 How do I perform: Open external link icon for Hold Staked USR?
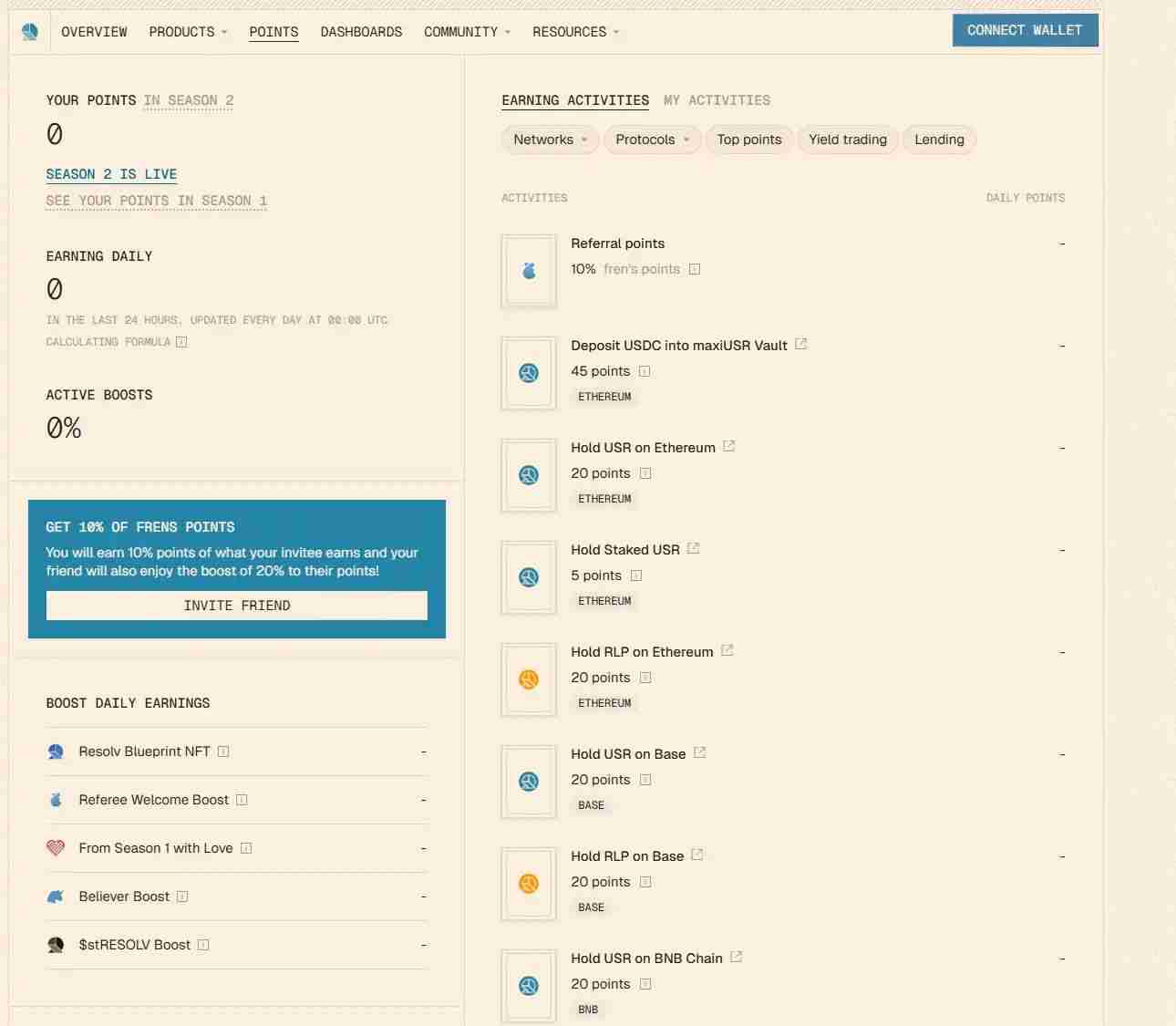(x=693, y=549)
